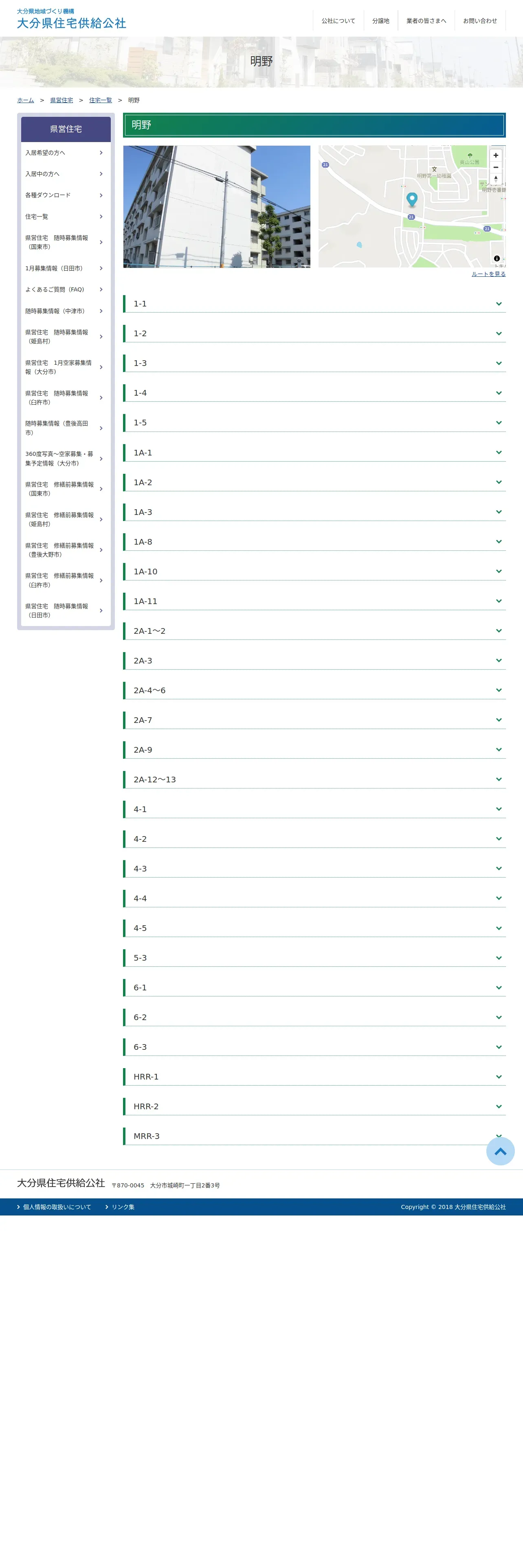The image size is (523, 1568).
Task: Open the 分譲地 menu
Action: click(380, 21)
